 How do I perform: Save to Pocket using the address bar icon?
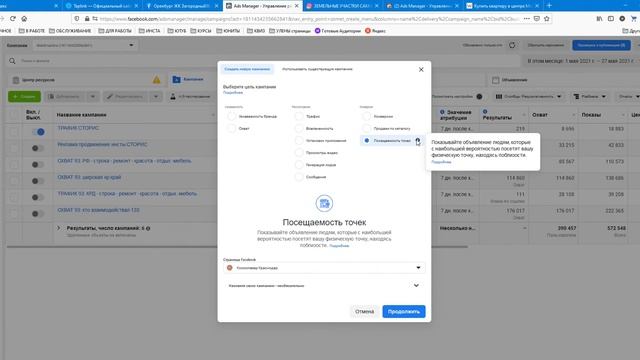click(537, 18)
